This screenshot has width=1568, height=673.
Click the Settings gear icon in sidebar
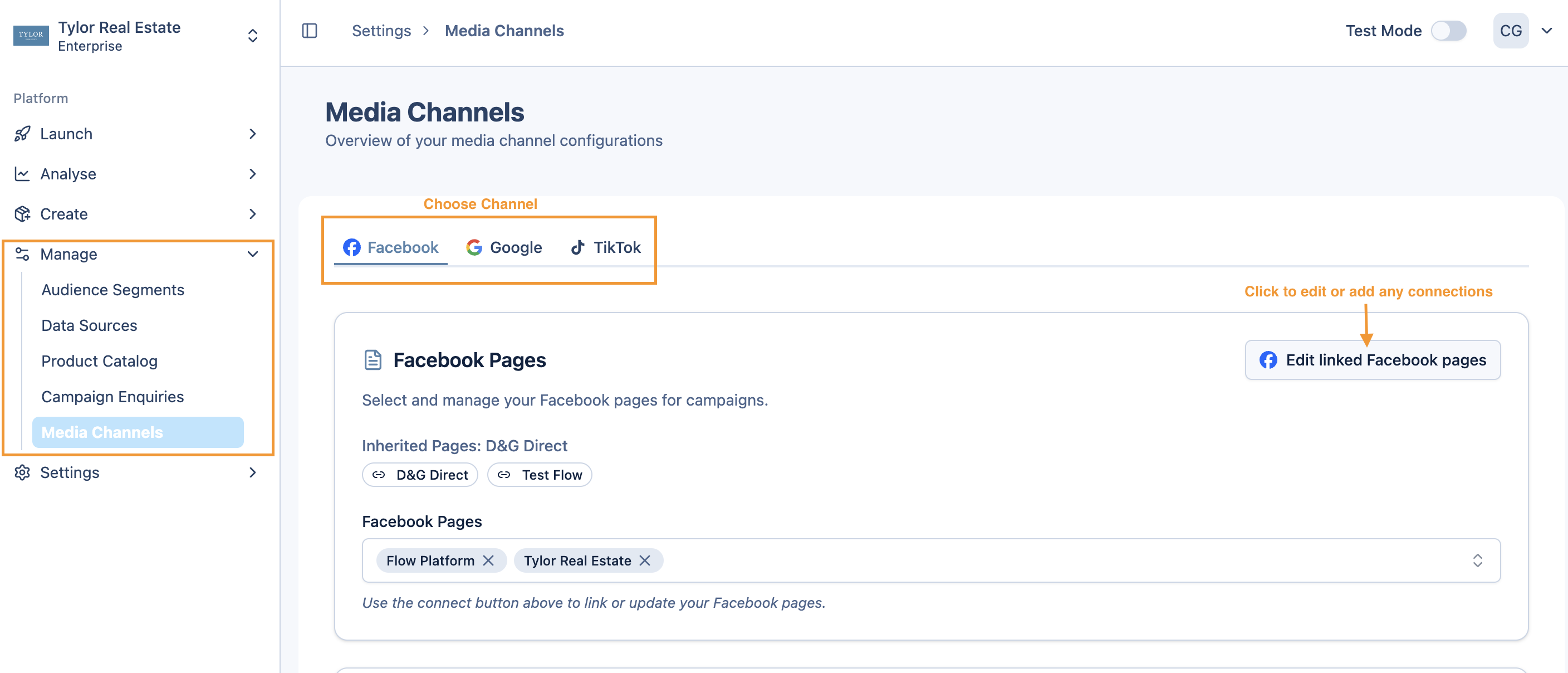[22, 472]
